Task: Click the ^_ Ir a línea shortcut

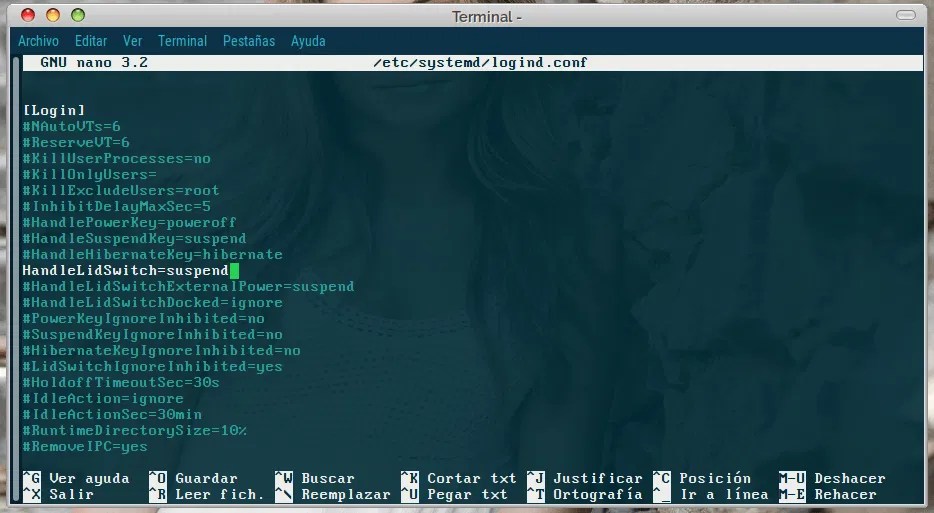Action: pyautogui.click(x=711, y=495)
